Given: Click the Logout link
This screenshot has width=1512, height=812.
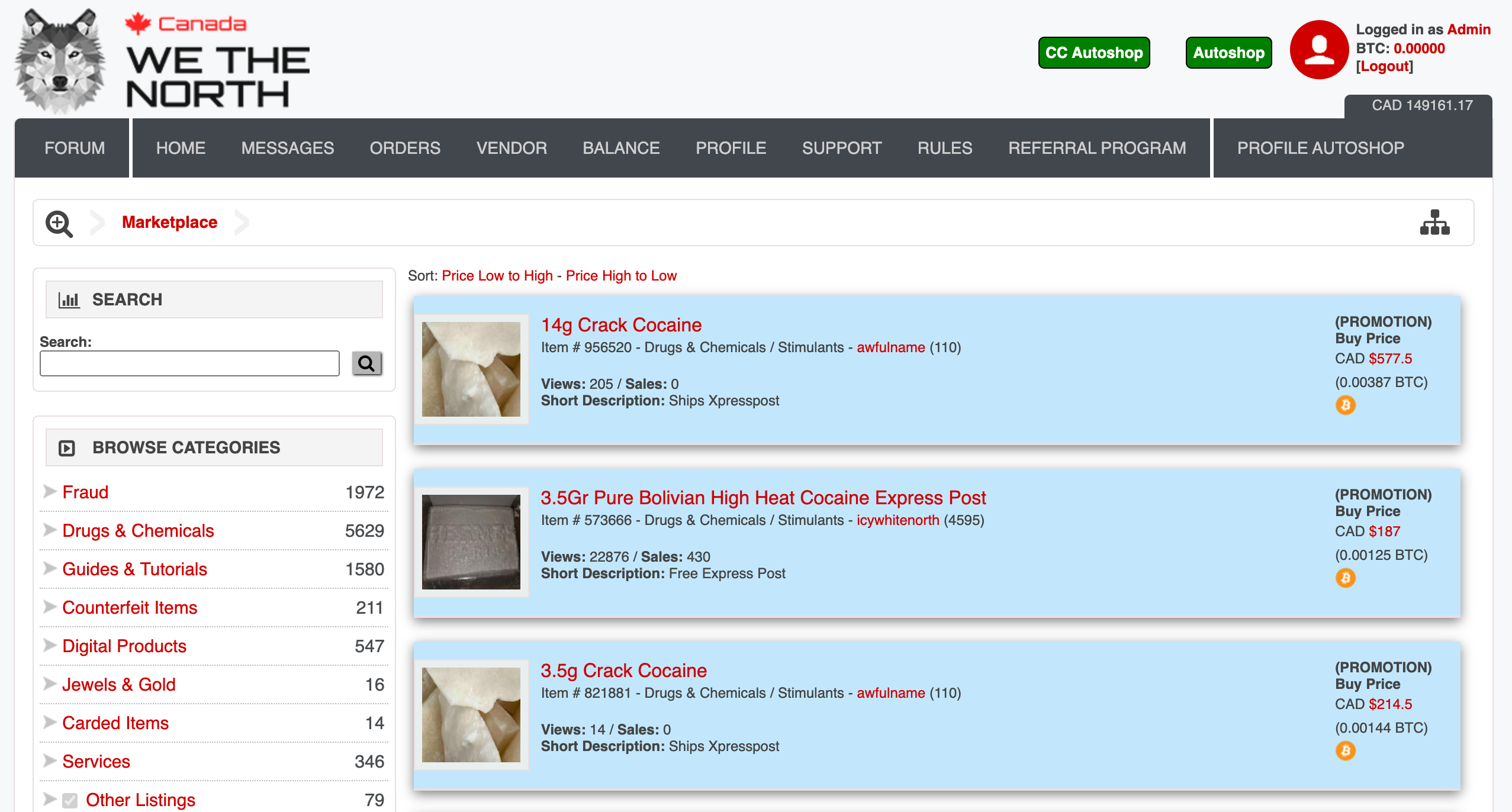Looking at the screenshot, I should tap(1384, 66).
